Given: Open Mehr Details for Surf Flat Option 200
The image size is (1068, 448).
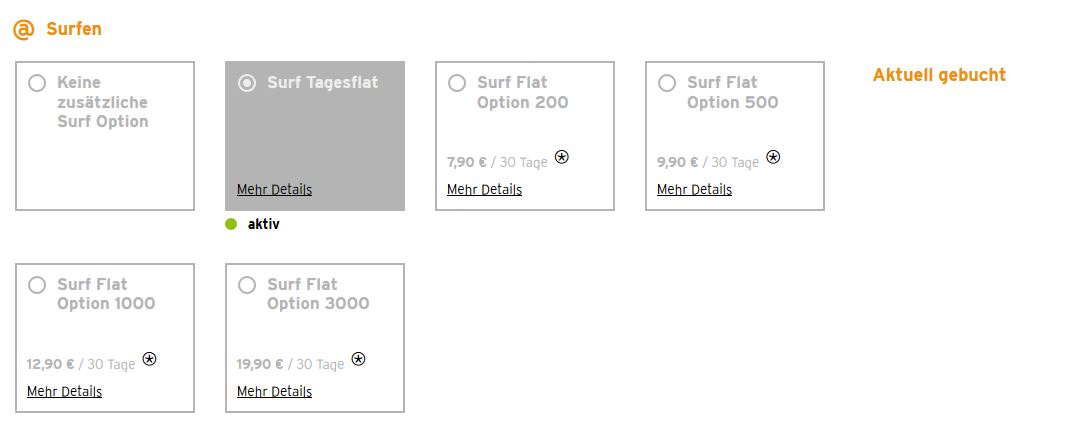Looking at the screenshot, I should pos(484,190).
